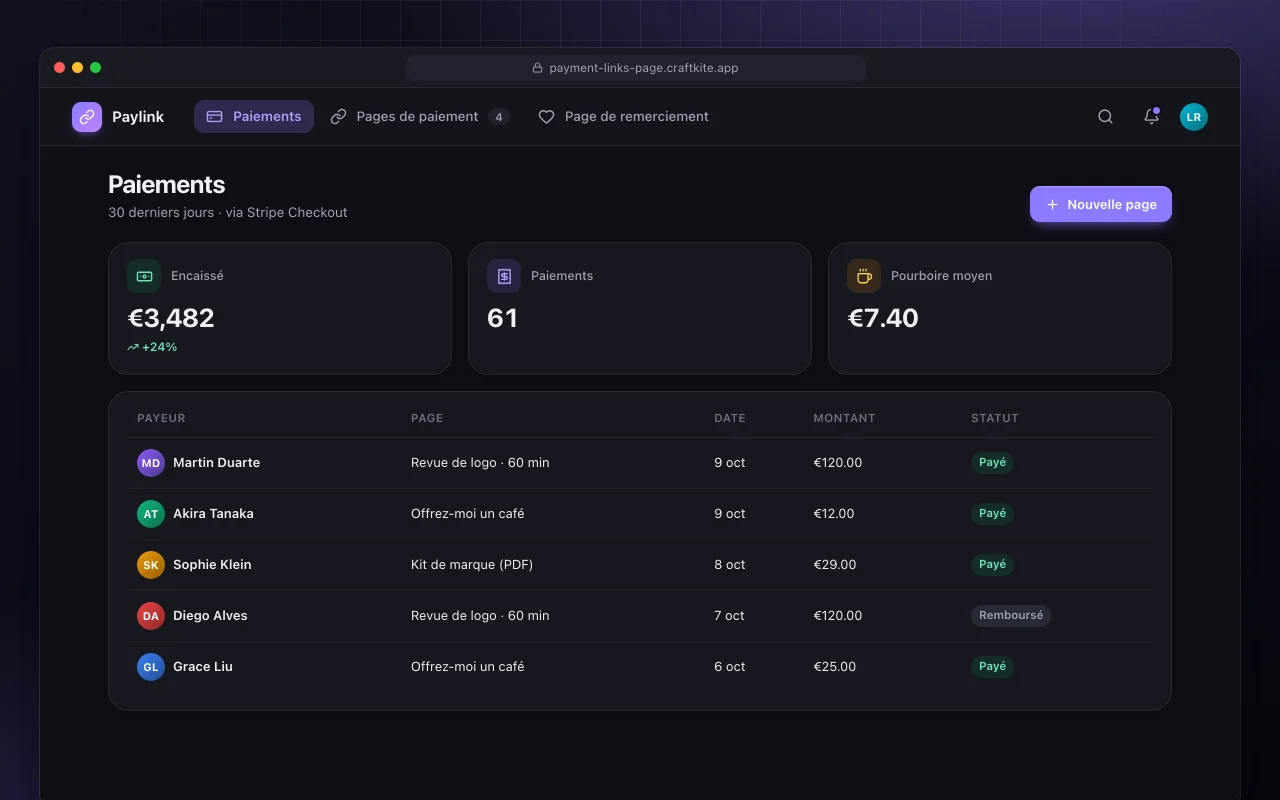Screen dimensions: 1280x800
Task: Click the Paylink logo icon
Action: [87, 117]
